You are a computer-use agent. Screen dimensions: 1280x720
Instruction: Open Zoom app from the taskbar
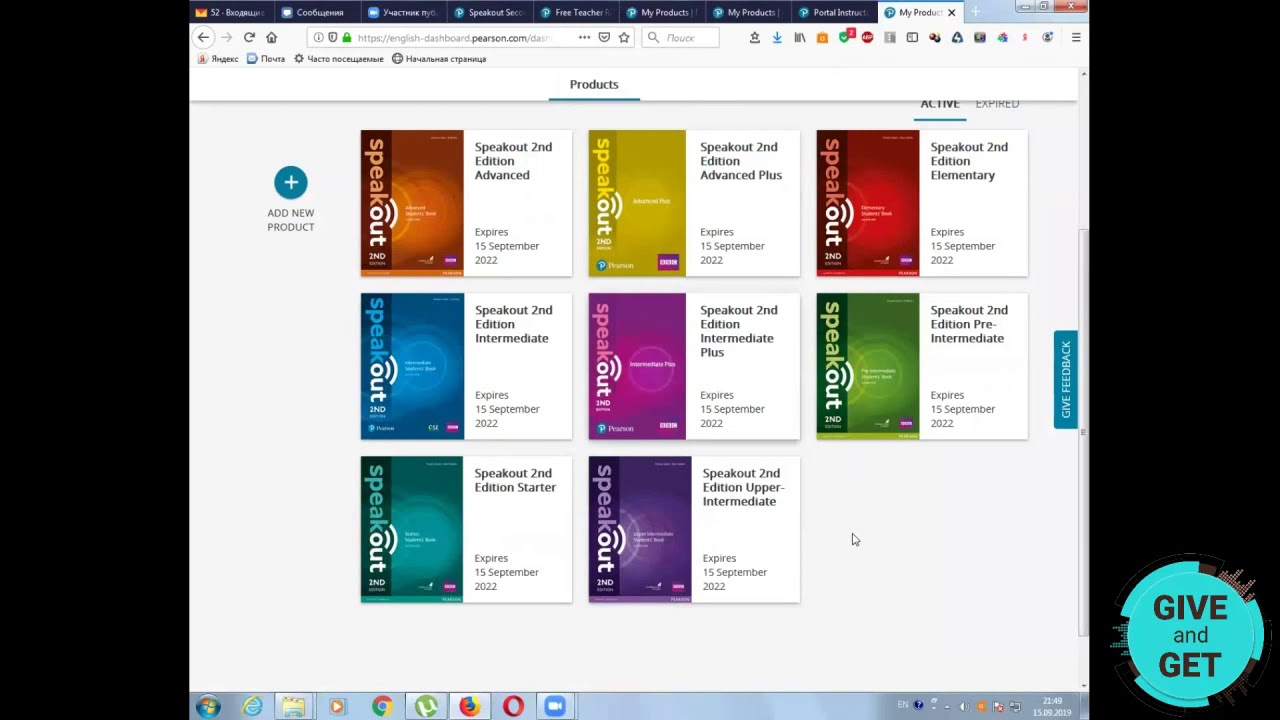(x=555, y=707)
